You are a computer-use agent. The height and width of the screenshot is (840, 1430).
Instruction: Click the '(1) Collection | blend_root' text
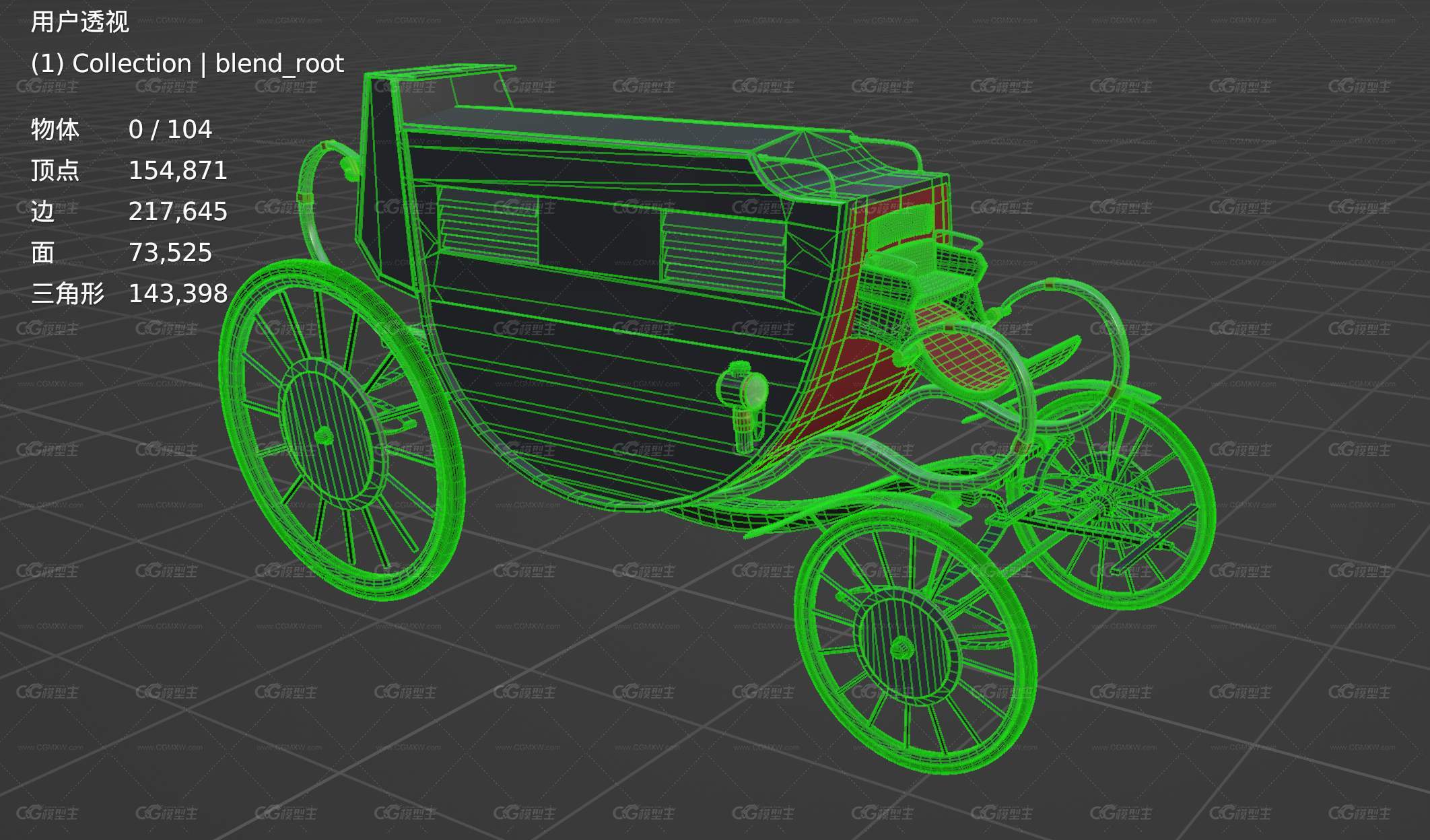(x=187, y=63)
